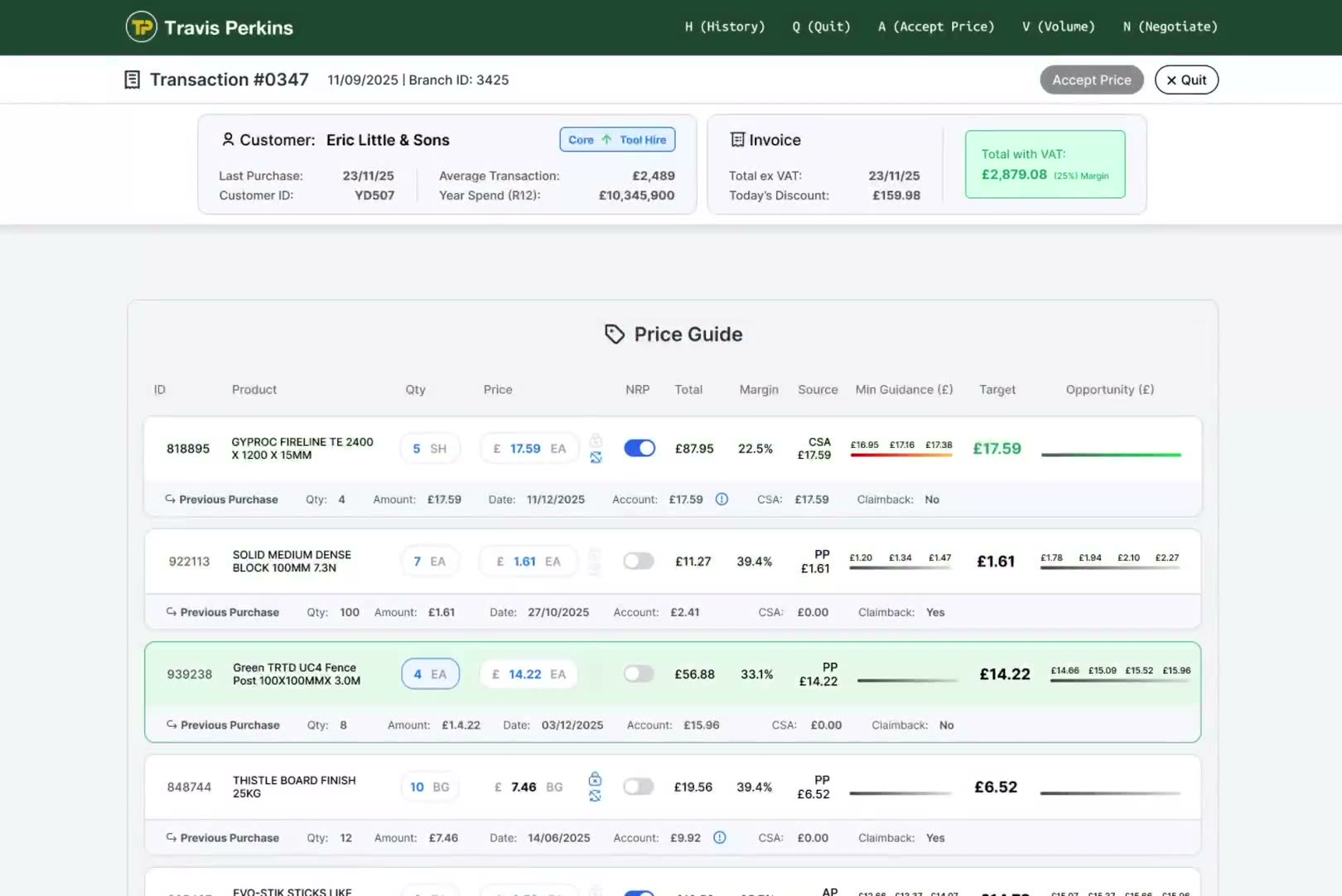Click the Opportunity (£) column header
This screenshot has height=896, width=1342.
[x=1110, y=389]
